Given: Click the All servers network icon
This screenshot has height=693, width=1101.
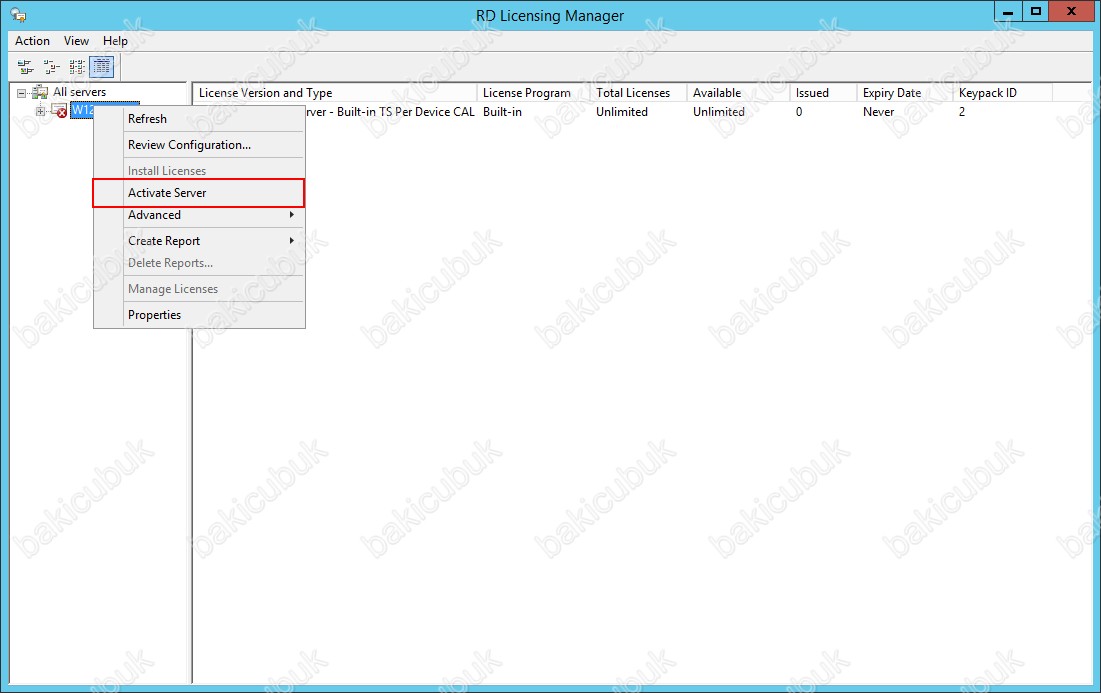Looking at the screenshot, I should point(40,92).
